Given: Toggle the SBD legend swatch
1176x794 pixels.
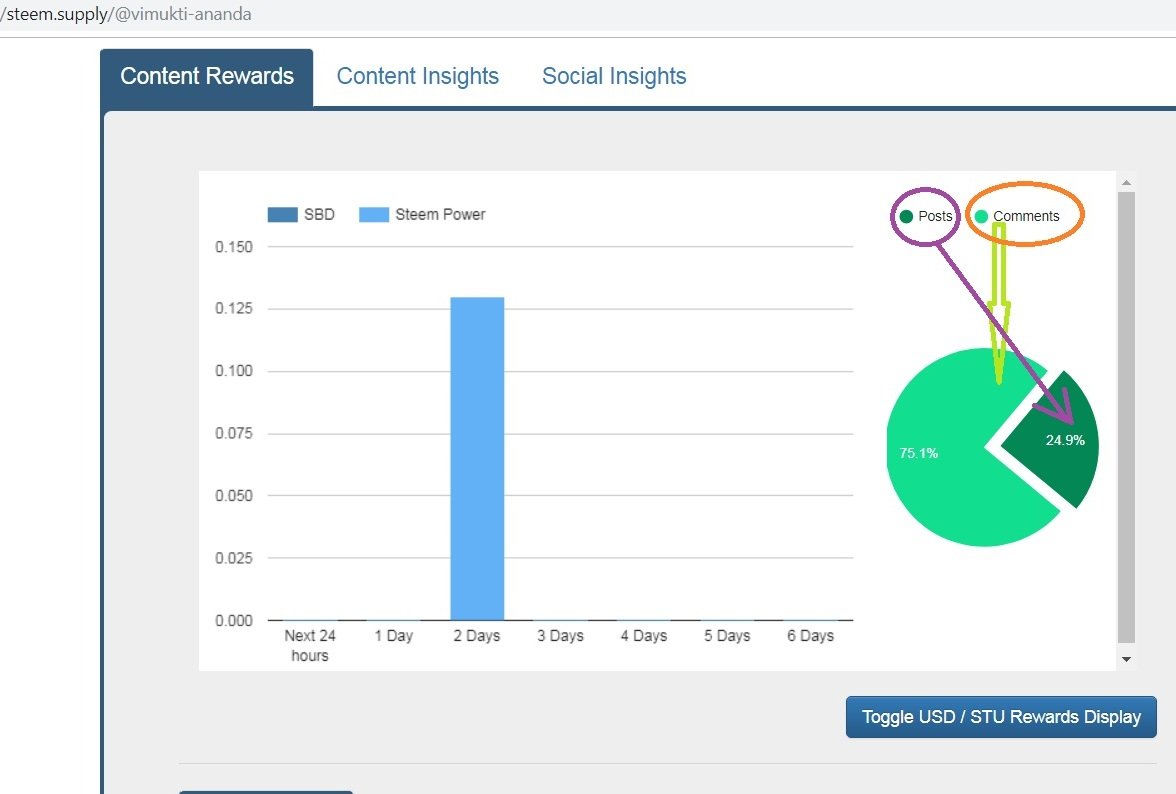Looking at the screenshot, I should point(283,214).
